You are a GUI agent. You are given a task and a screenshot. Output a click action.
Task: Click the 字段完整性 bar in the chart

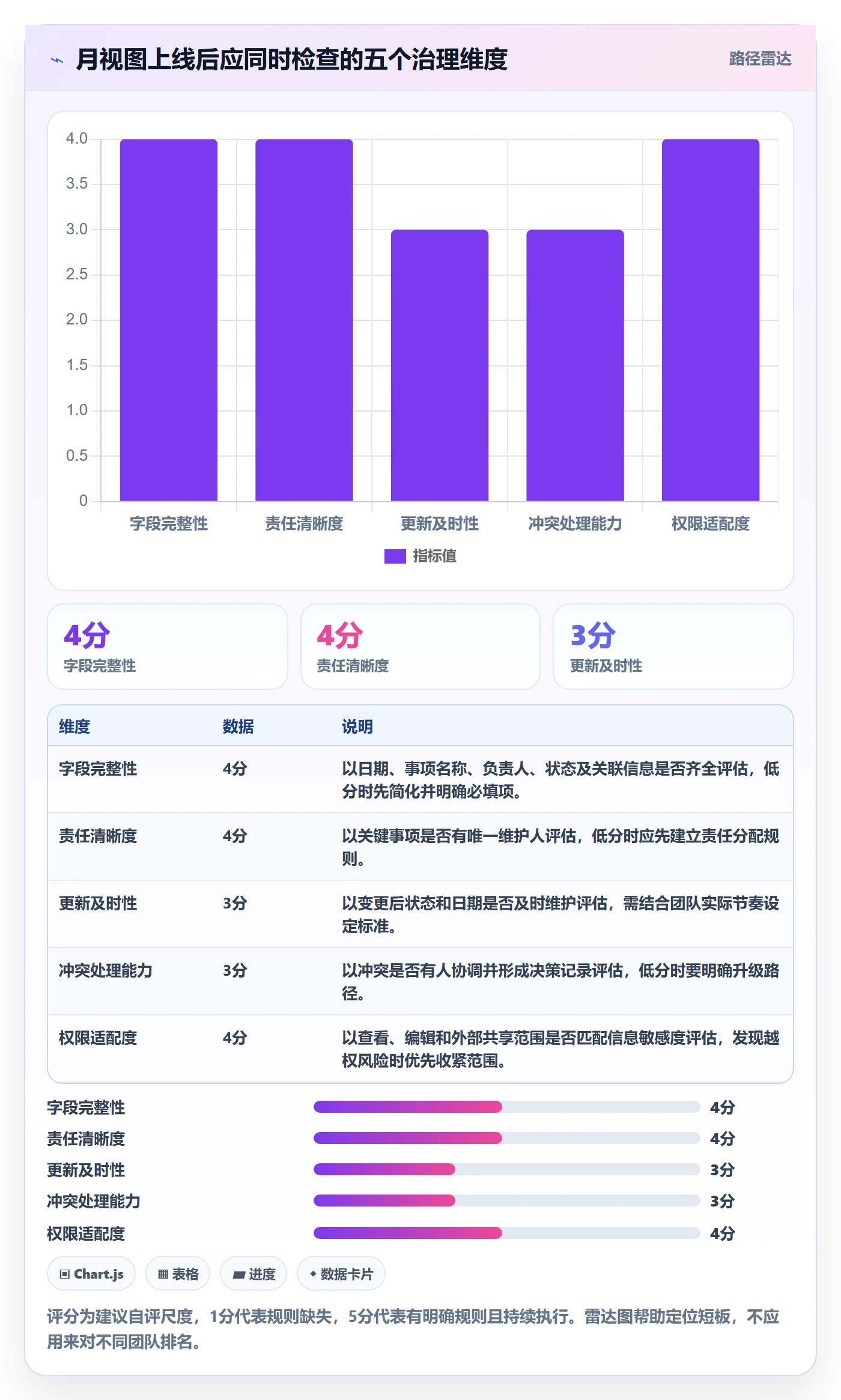(169, 320)
